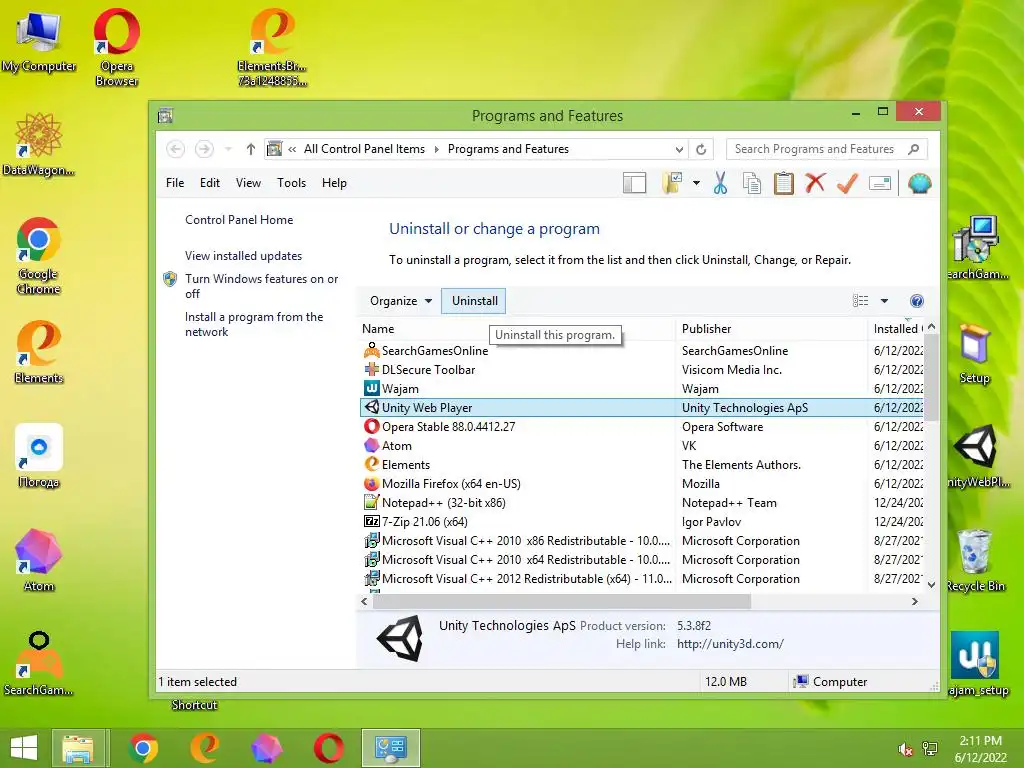This screenshot has height=768, width=1024.
Task: Click the Forward navigation arrow
Action: (204, 149)
